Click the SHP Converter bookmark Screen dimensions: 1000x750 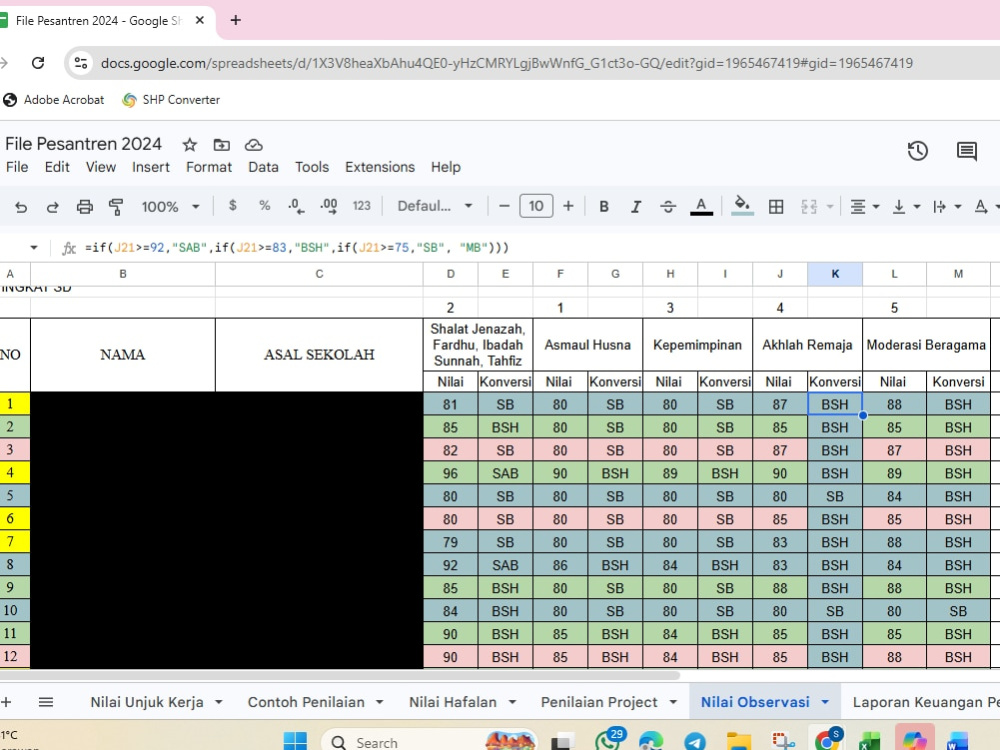pos(171,99)
